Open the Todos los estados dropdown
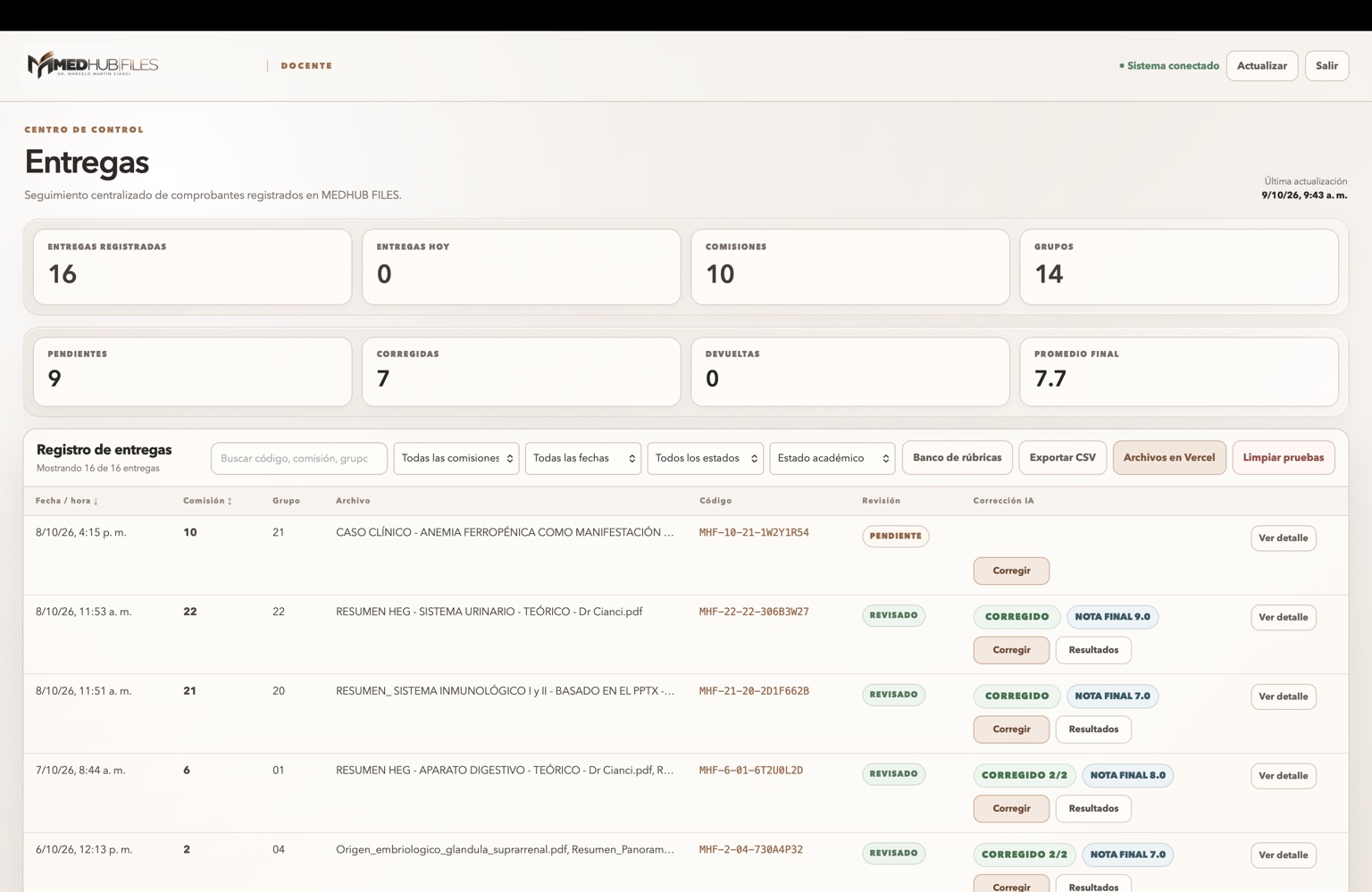This screenshot has height=892, width=1372. (x=706, y=458)
